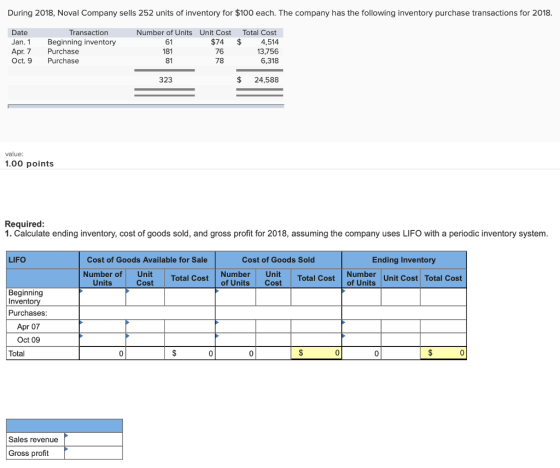
Task: Click the Ending Inventory header
Action: [404, 260]
